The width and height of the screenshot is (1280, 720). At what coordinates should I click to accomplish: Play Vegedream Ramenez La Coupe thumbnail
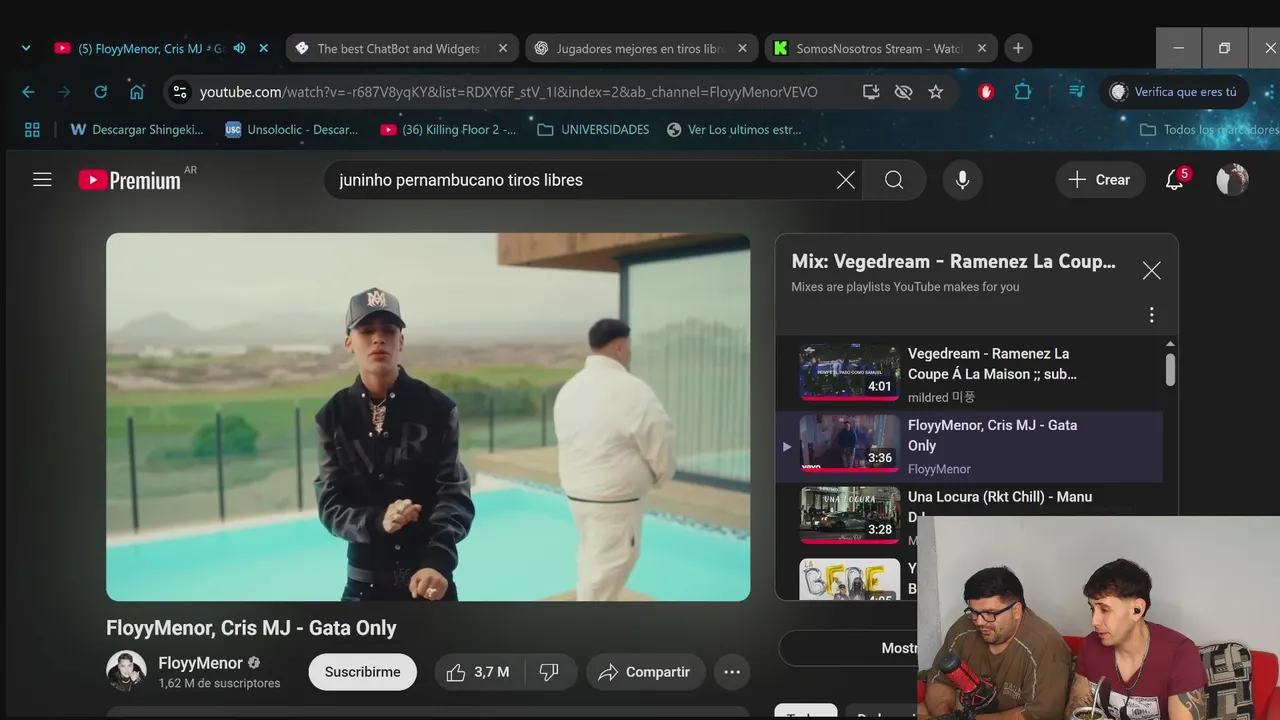point(849,373)
